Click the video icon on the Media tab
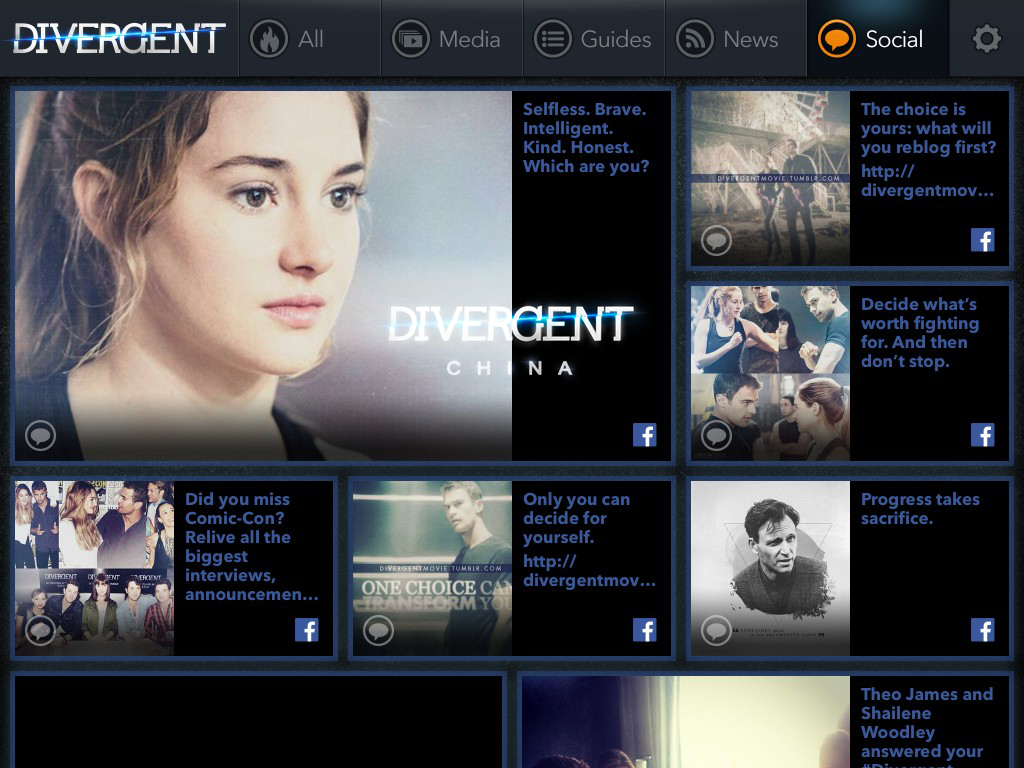This screenshot has height=768, width=1024. (x=410, y=39)
